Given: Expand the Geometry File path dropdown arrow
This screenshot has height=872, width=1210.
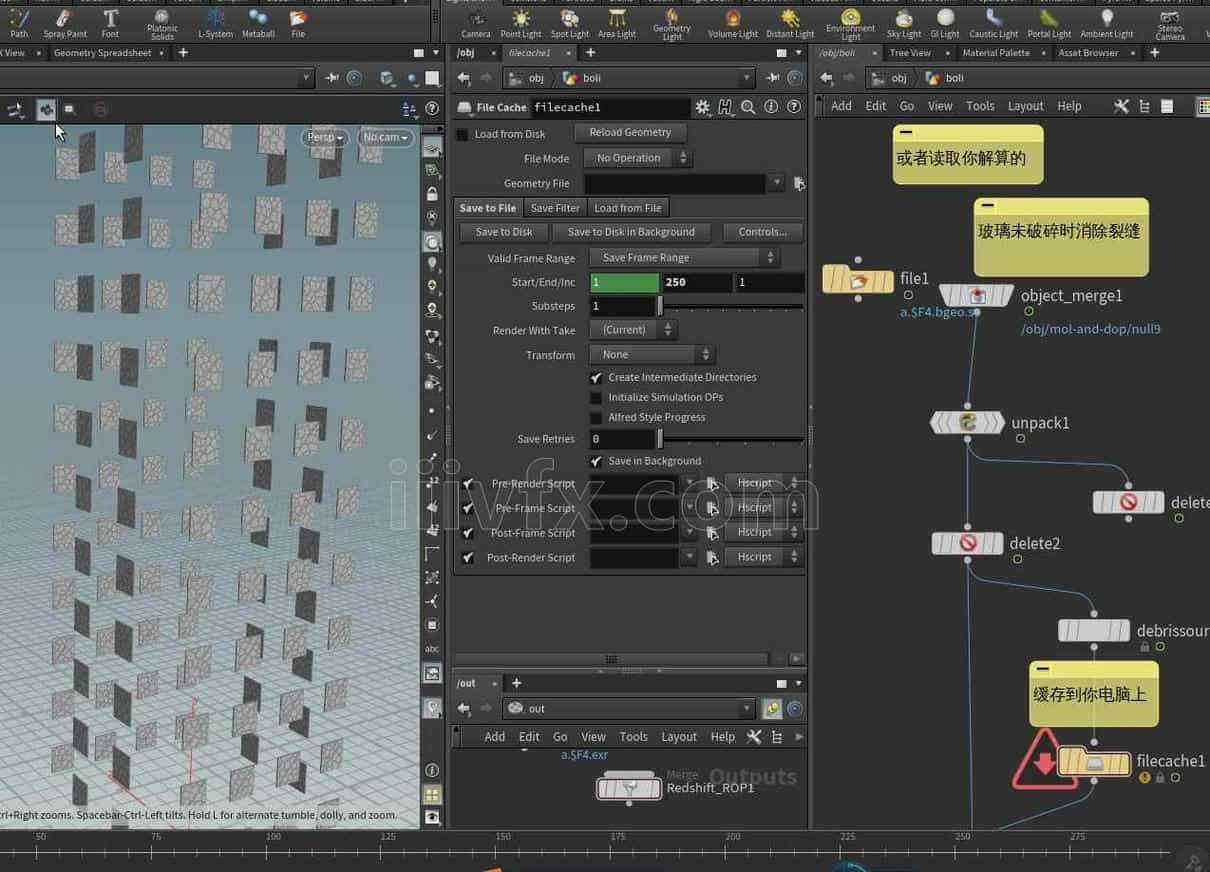Looking at the screenshot, I should [x=777, y=183].
